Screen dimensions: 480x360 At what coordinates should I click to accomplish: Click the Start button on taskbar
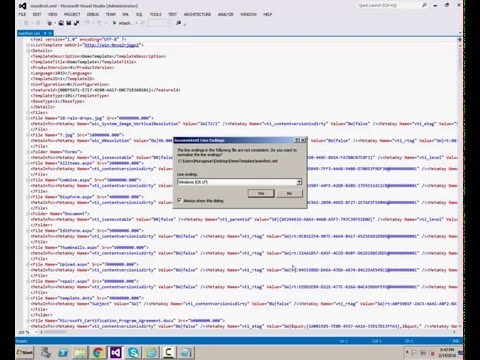pyautogui.click(x=25, y=352)
